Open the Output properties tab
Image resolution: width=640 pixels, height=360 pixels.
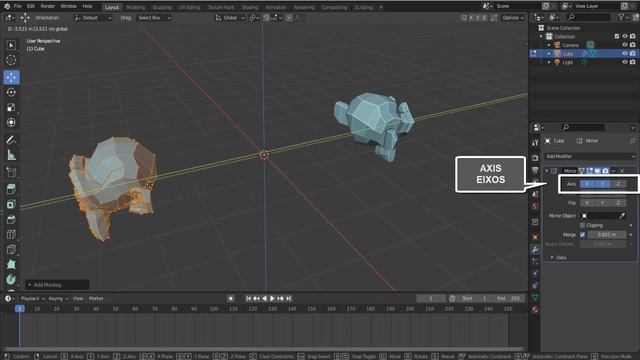(x=535, y=170)
